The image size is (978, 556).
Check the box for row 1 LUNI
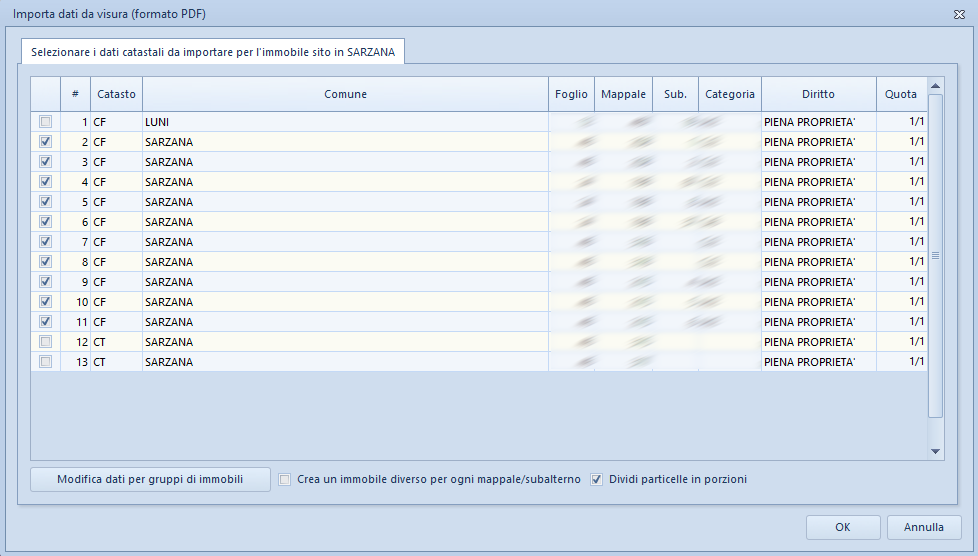point(45,122)
